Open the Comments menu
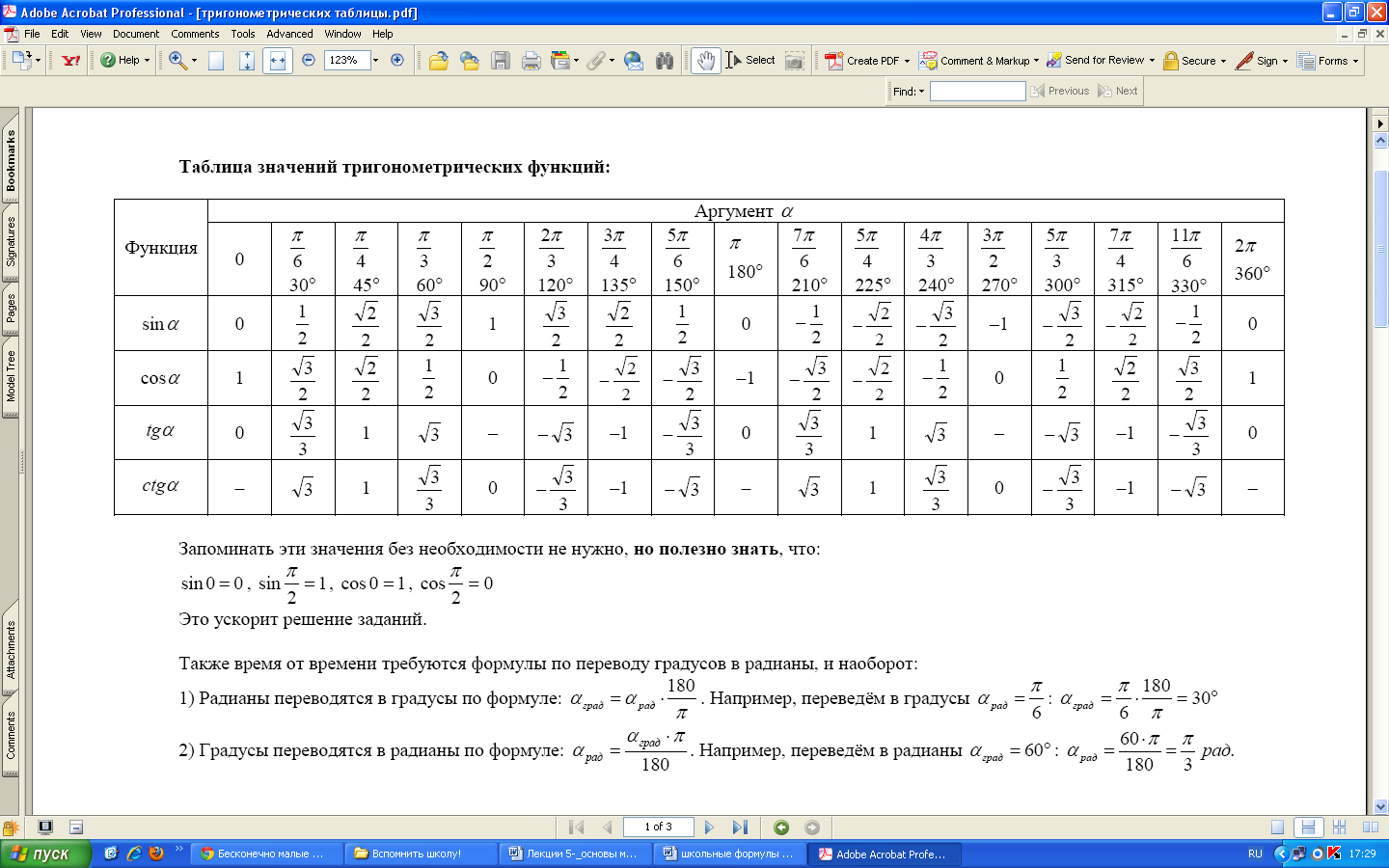 [195, 34]
